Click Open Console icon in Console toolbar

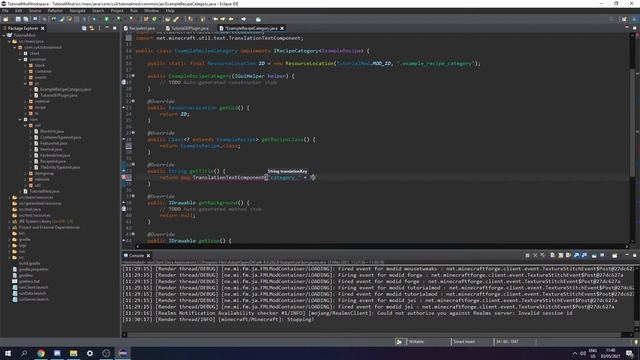pyautogui.click(x=615, y=256)
